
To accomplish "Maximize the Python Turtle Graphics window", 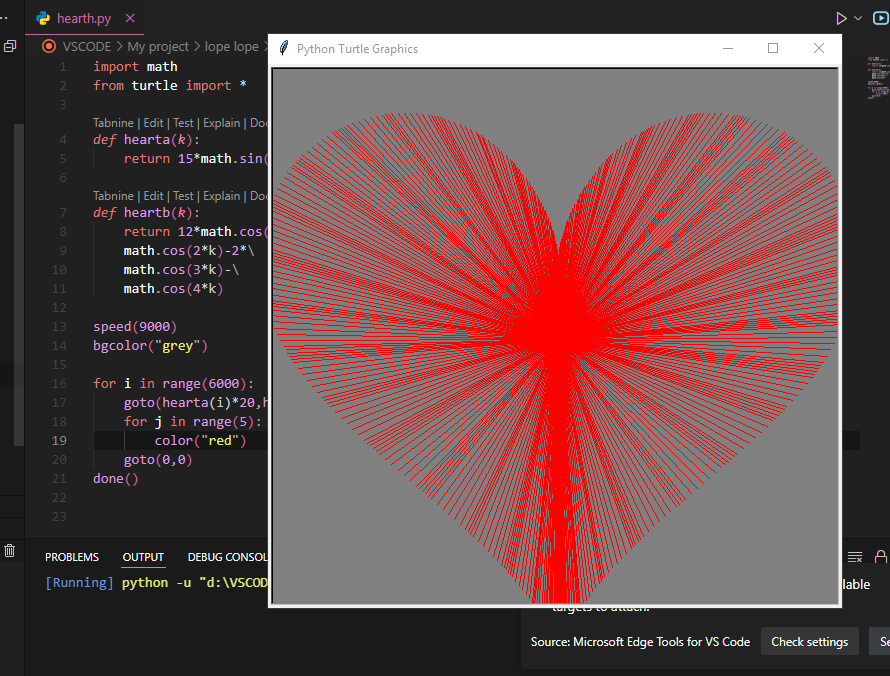I will pyautogui.click(x=773, y=48).
